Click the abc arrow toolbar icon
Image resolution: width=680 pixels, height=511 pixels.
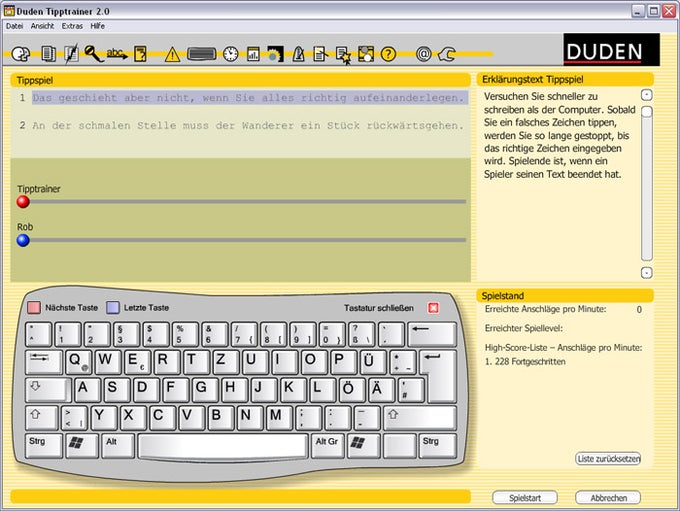(x=117, y=54)
